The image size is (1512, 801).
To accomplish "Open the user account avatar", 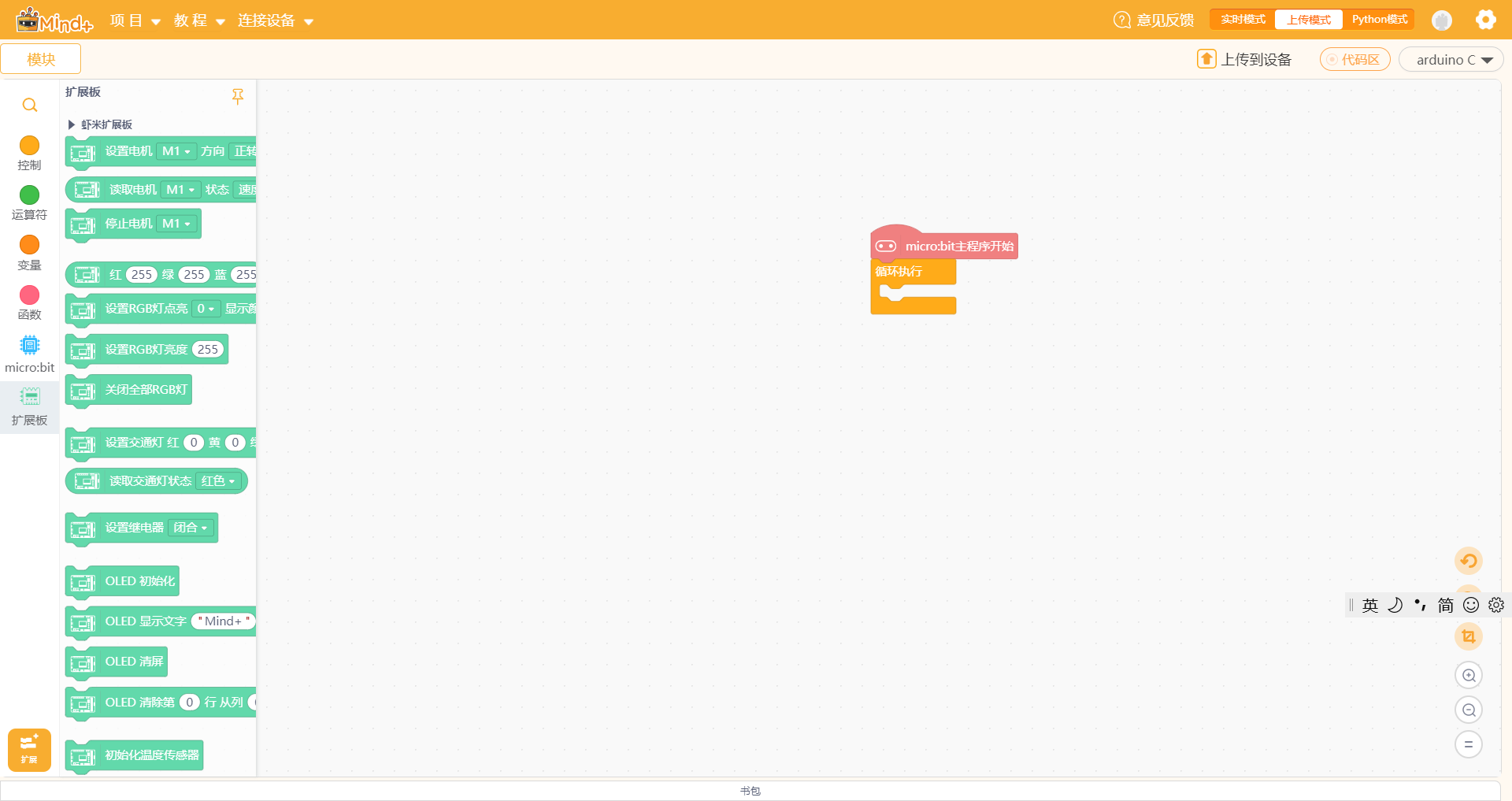I will 1442,20.
